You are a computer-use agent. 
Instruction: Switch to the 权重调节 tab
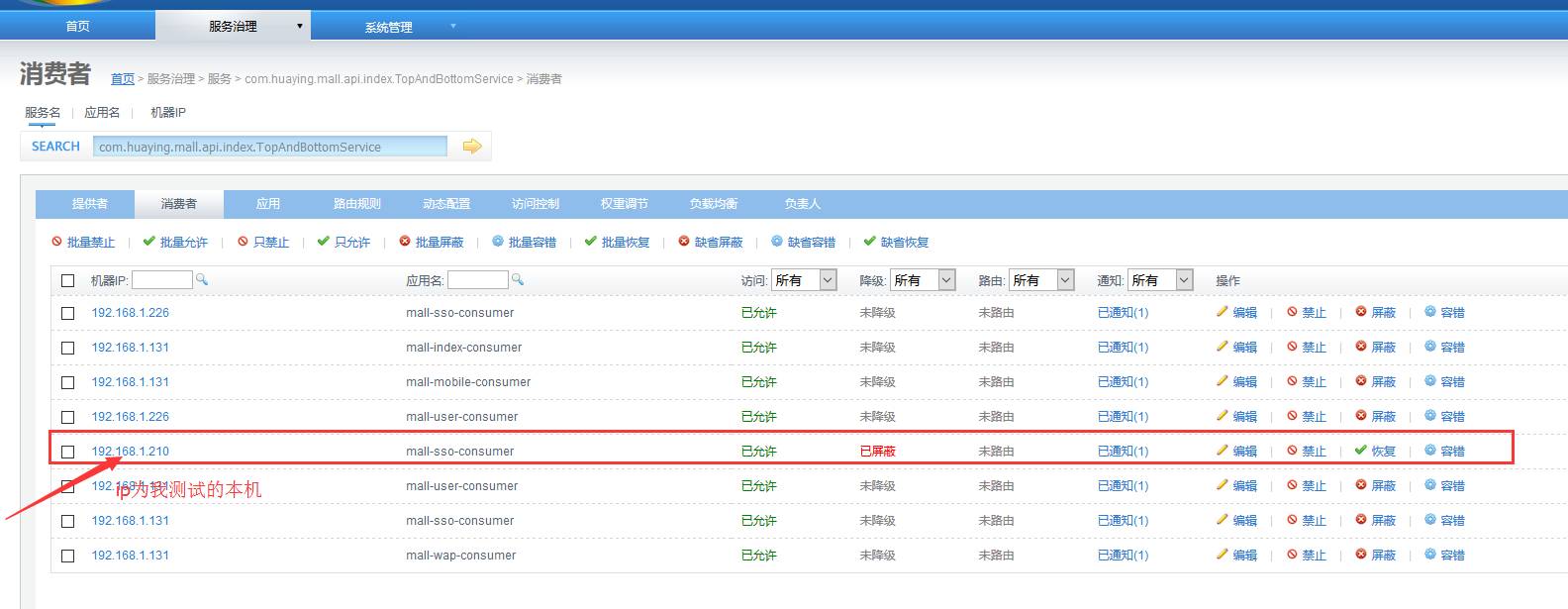pyautogui.click(x=625, y=204)
